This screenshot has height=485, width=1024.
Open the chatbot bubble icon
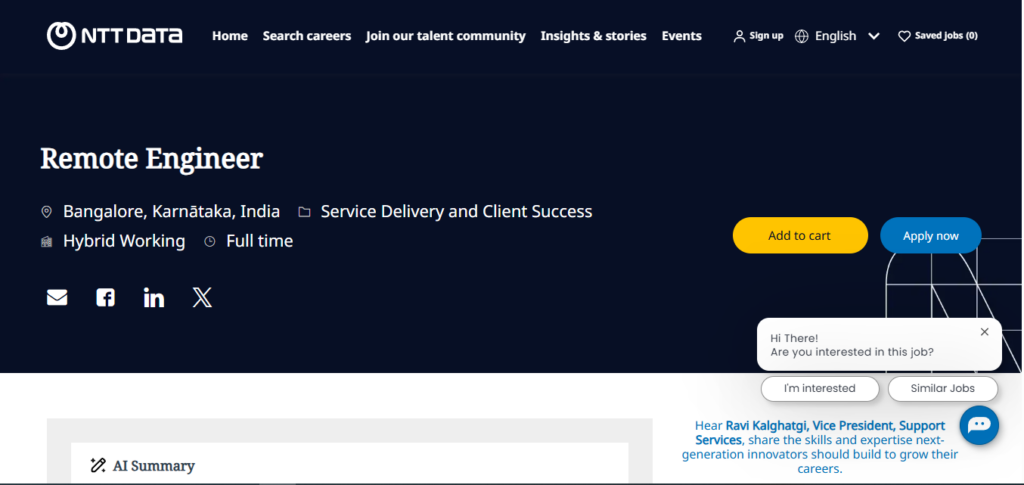(979, 425)
